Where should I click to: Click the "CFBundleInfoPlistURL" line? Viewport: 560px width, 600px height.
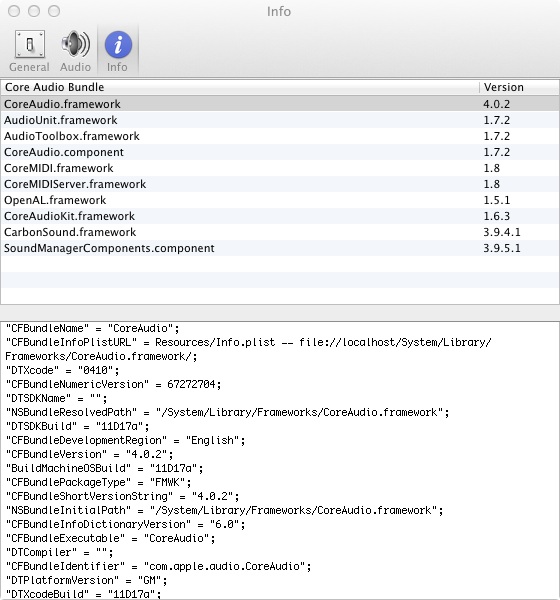pos(248,349)
